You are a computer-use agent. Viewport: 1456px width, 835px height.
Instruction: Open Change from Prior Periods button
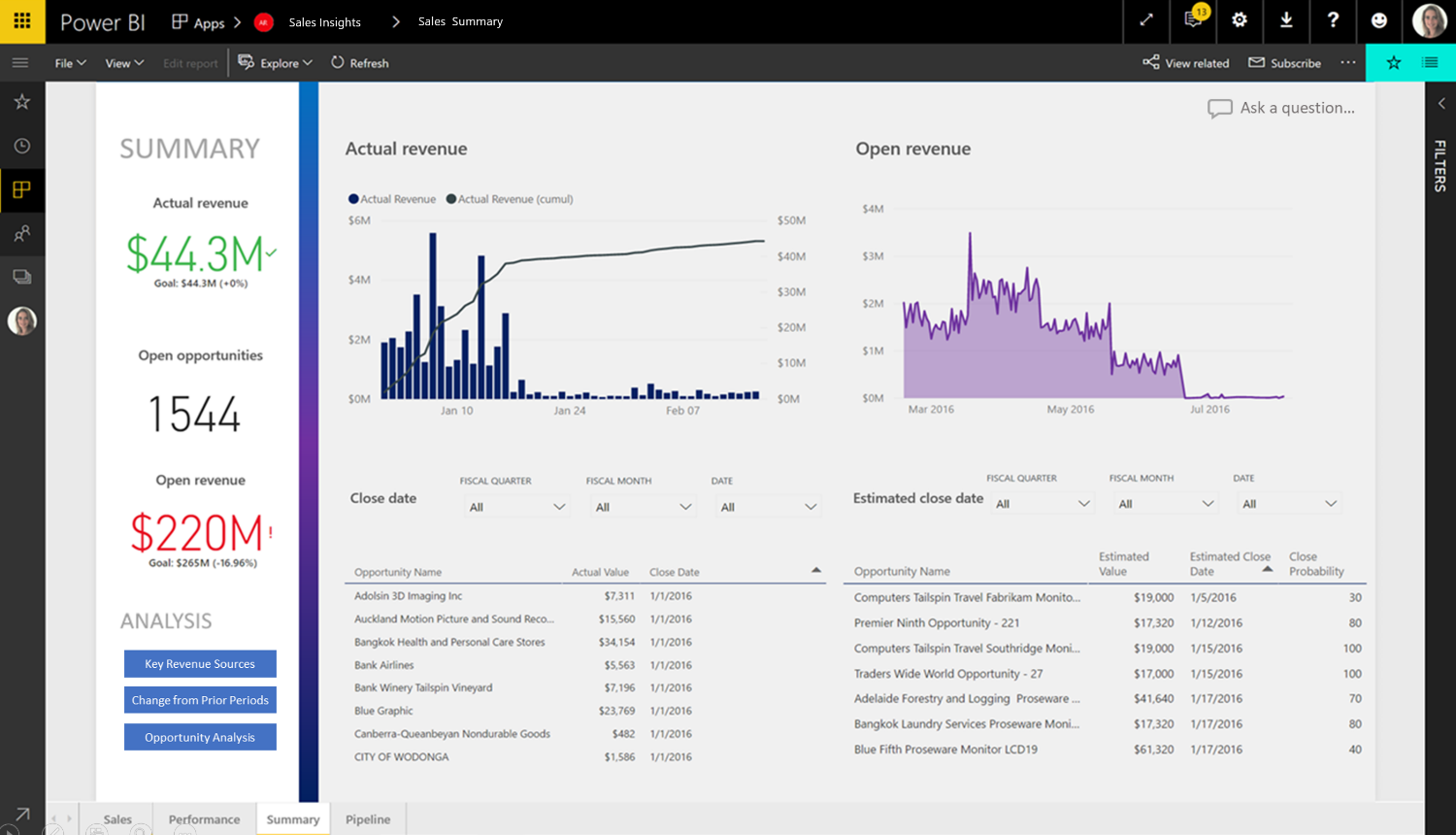point(200,700)
